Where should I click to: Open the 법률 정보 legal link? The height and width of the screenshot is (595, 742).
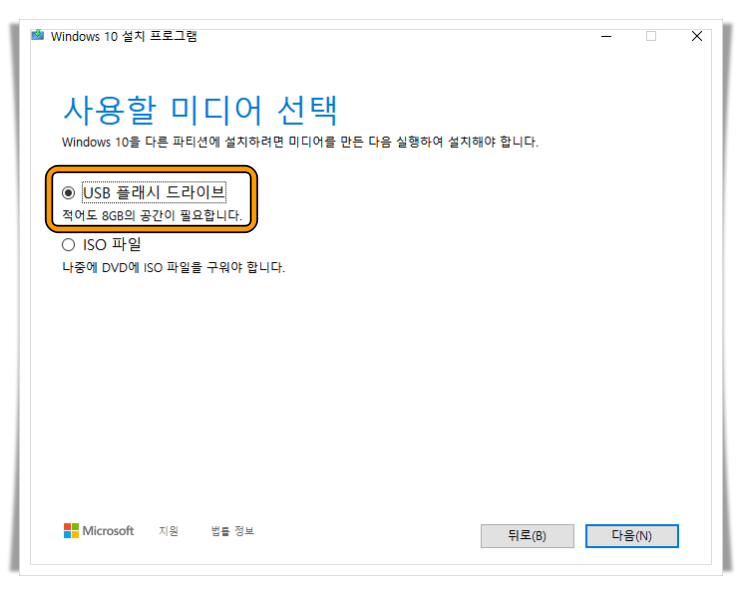pos(232,531)
